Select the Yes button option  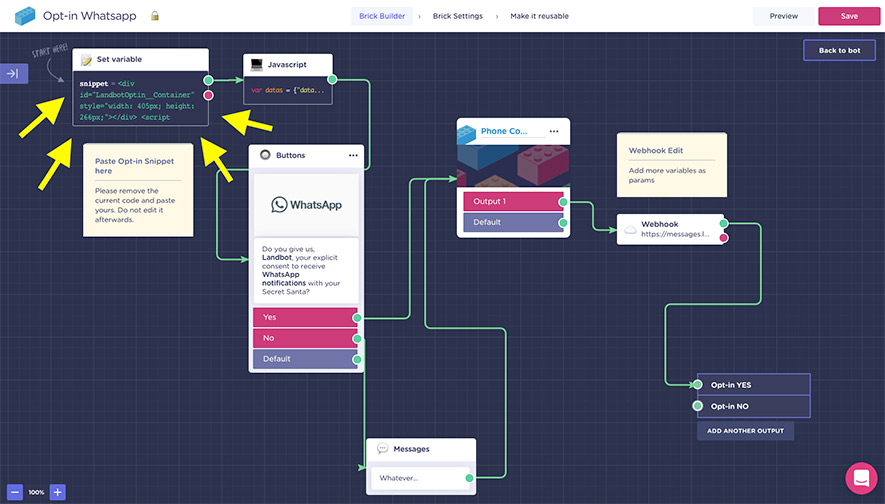(x=305, y=317)
